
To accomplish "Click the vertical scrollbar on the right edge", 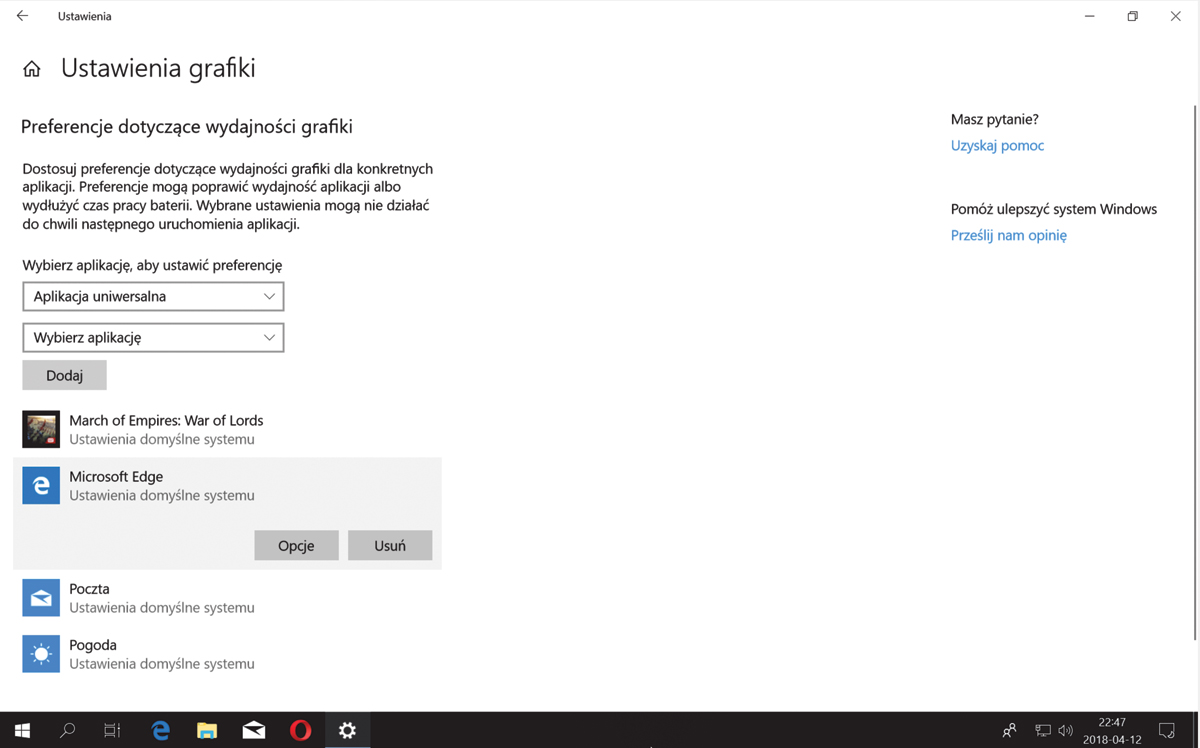I will coord(1195,370).
